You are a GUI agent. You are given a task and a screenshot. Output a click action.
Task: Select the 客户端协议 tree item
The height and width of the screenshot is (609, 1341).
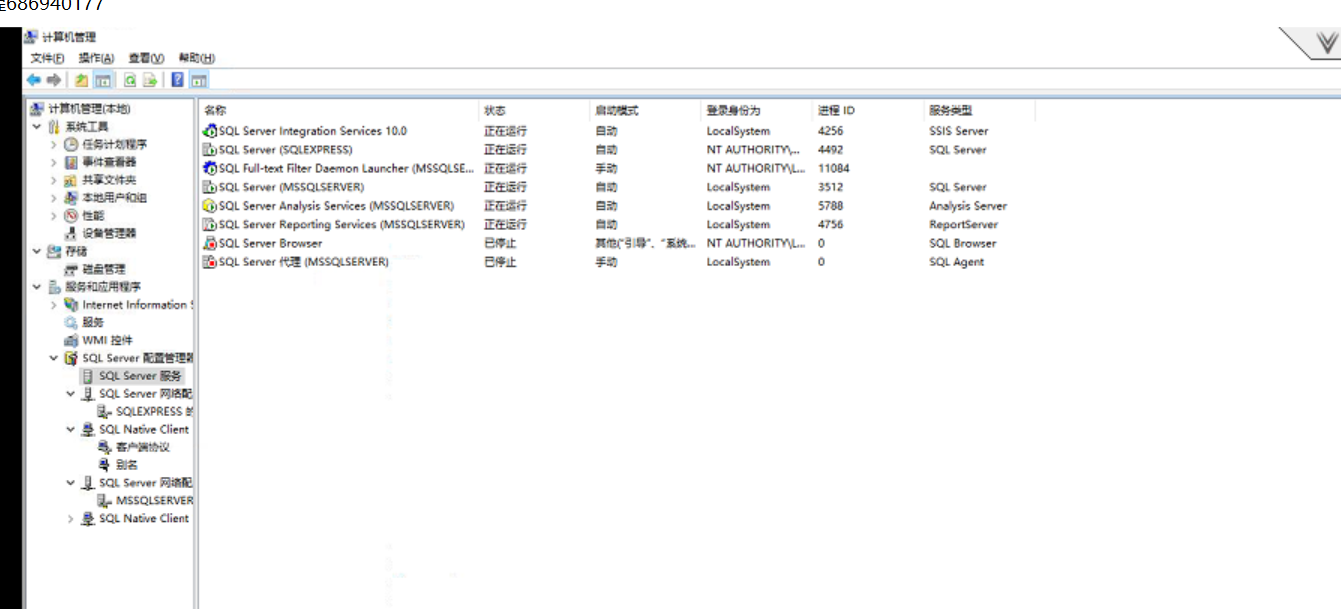tap(143, 447)
